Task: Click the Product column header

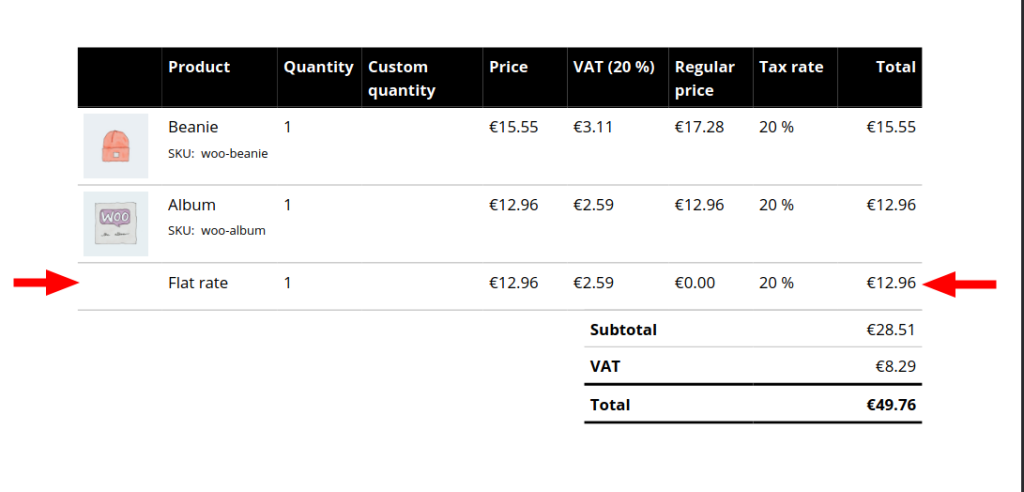Action: pyautogui.click(x=199, y=67)
